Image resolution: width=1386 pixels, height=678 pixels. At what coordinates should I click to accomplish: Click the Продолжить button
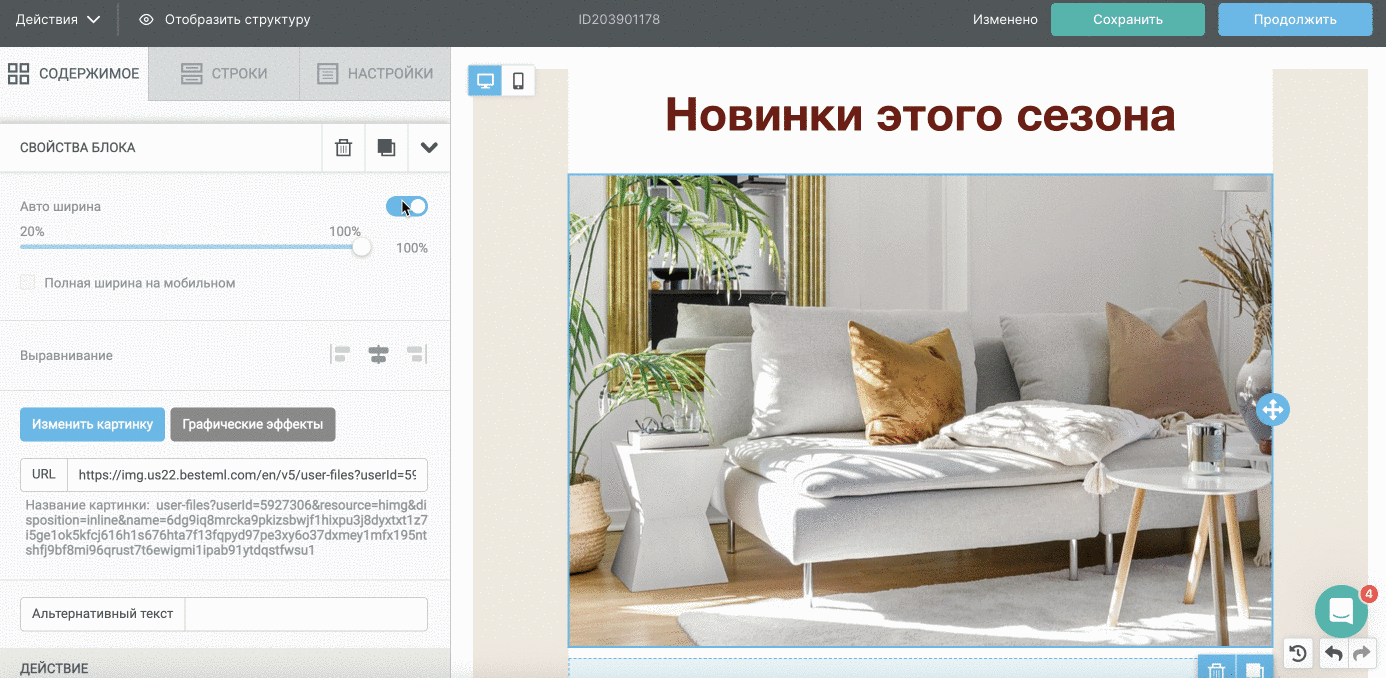tap(1295, 19)
